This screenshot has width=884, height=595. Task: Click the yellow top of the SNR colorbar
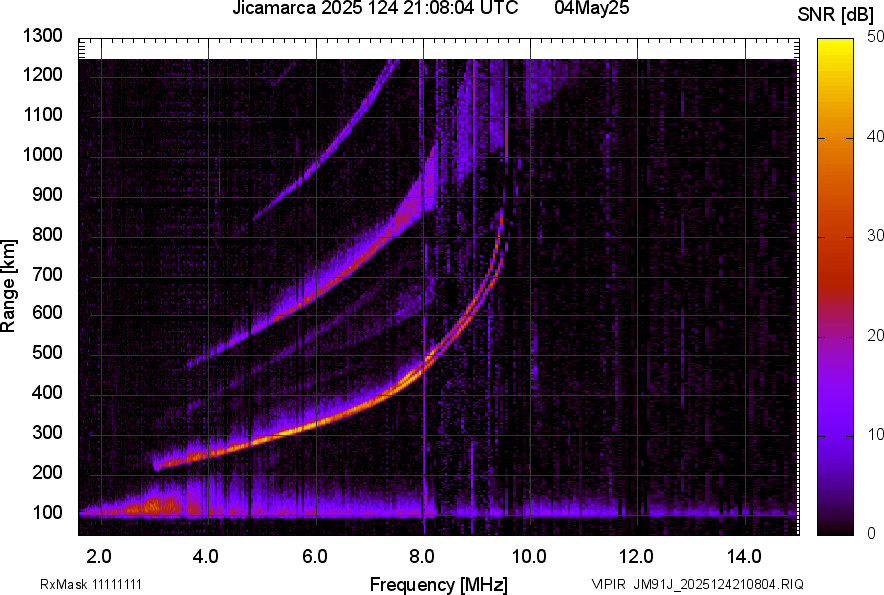pos(836,48)
